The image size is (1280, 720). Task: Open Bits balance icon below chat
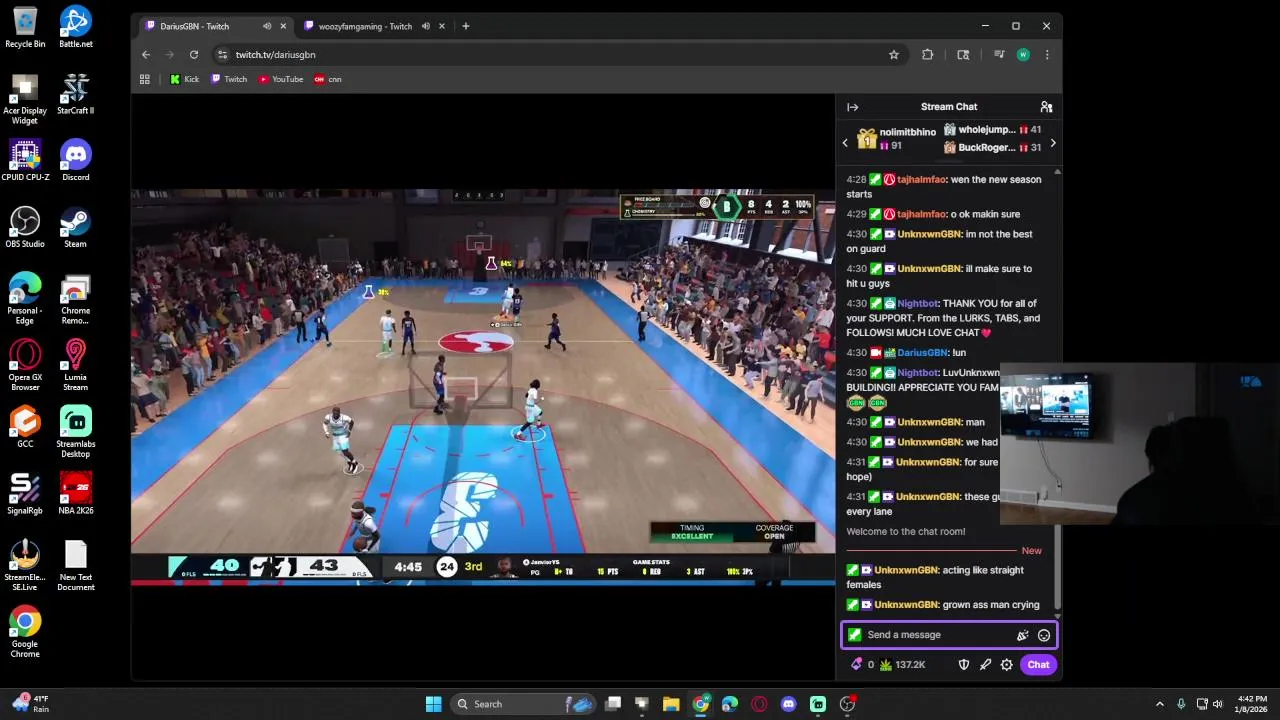coord(856,665)
